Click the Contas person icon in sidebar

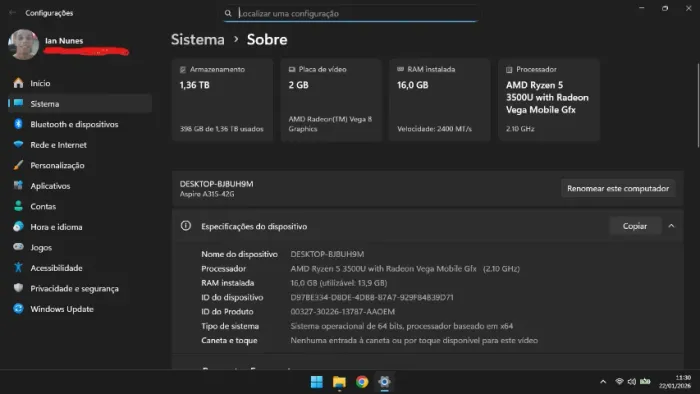[x=18, y=206]
